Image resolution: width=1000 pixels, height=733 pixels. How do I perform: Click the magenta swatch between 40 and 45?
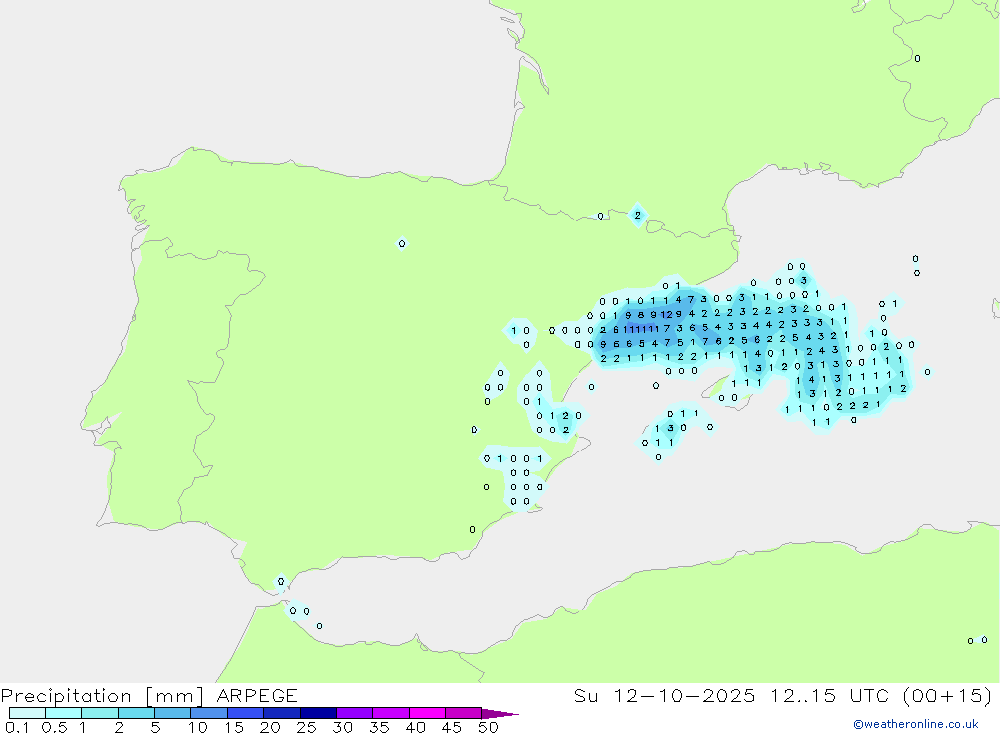(x=427, y=713)
